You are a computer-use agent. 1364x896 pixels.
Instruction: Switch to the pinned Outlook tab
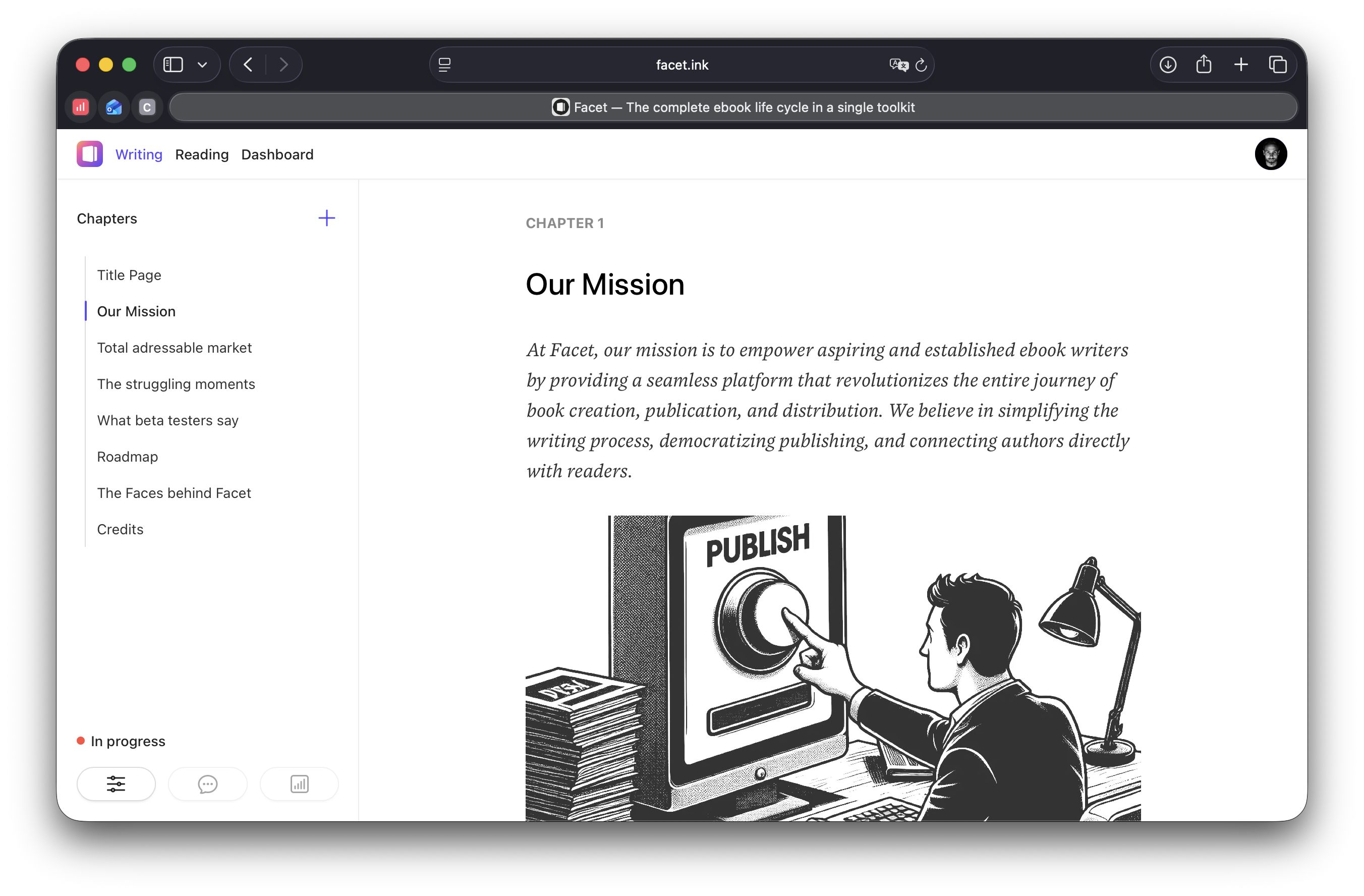point(113,106)
